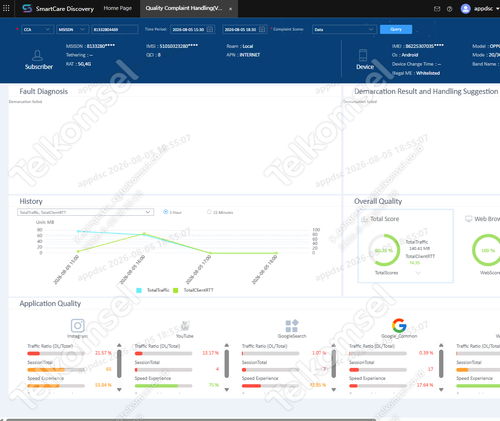Viewport: 500px width, 421px height.
Task: Toggle the TotalClientRTT legend square
Action: point(176,290)
